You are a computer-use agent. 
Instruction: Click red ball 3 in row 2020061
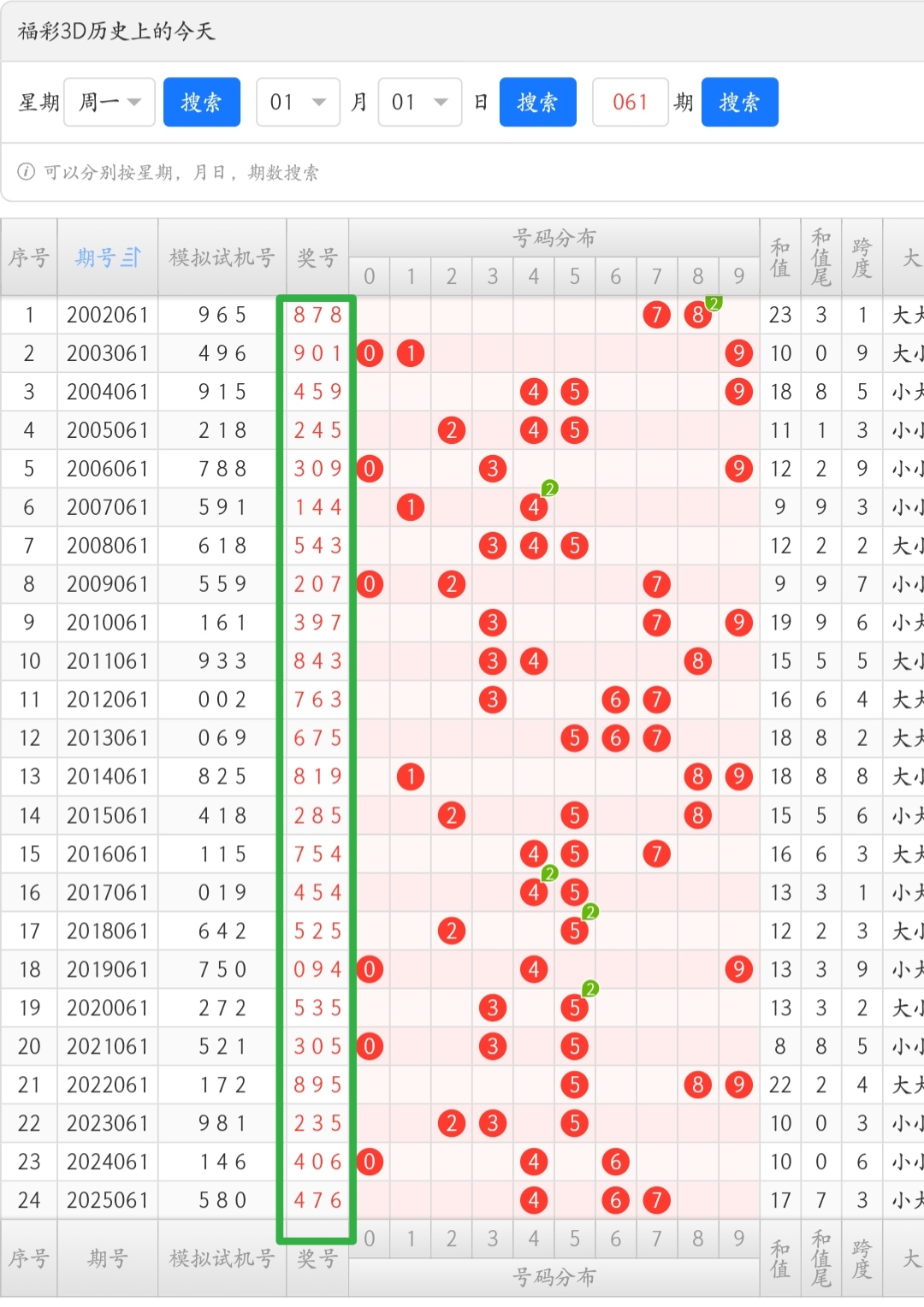(493, 1008)
